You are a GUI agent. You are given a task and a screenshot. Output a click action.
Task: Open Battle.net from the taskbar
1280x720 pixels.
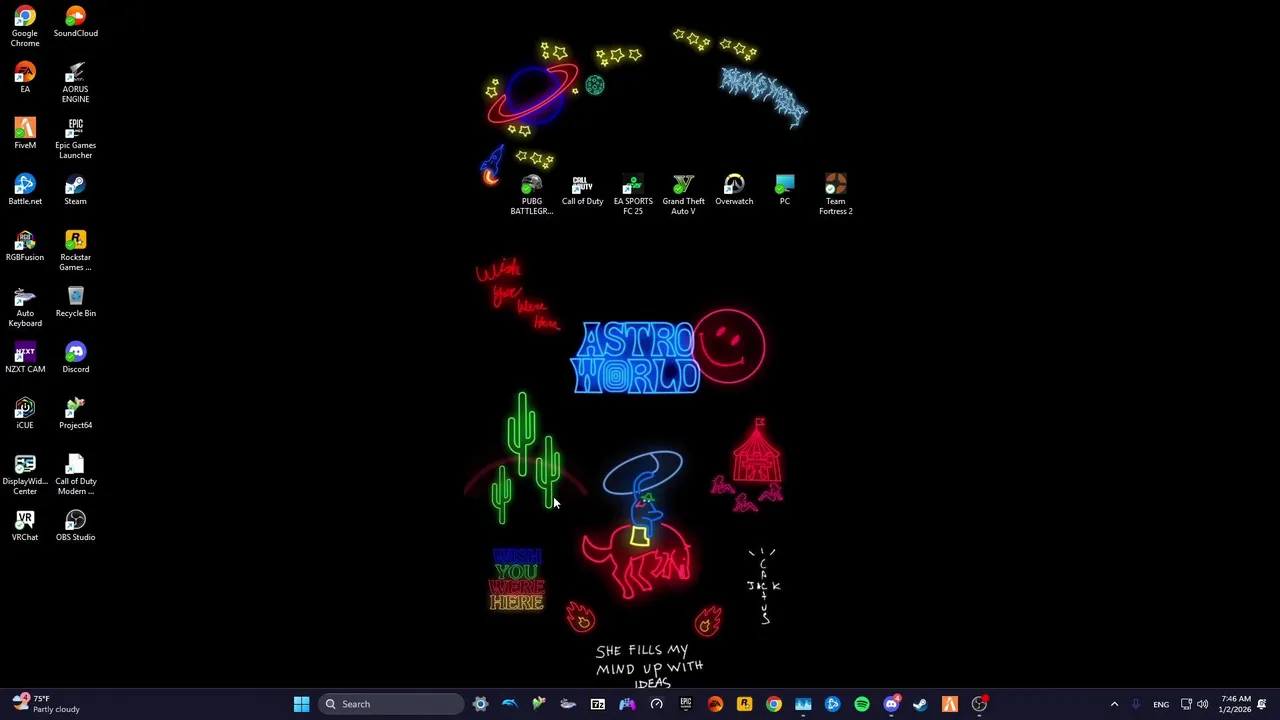click(832, 704)
